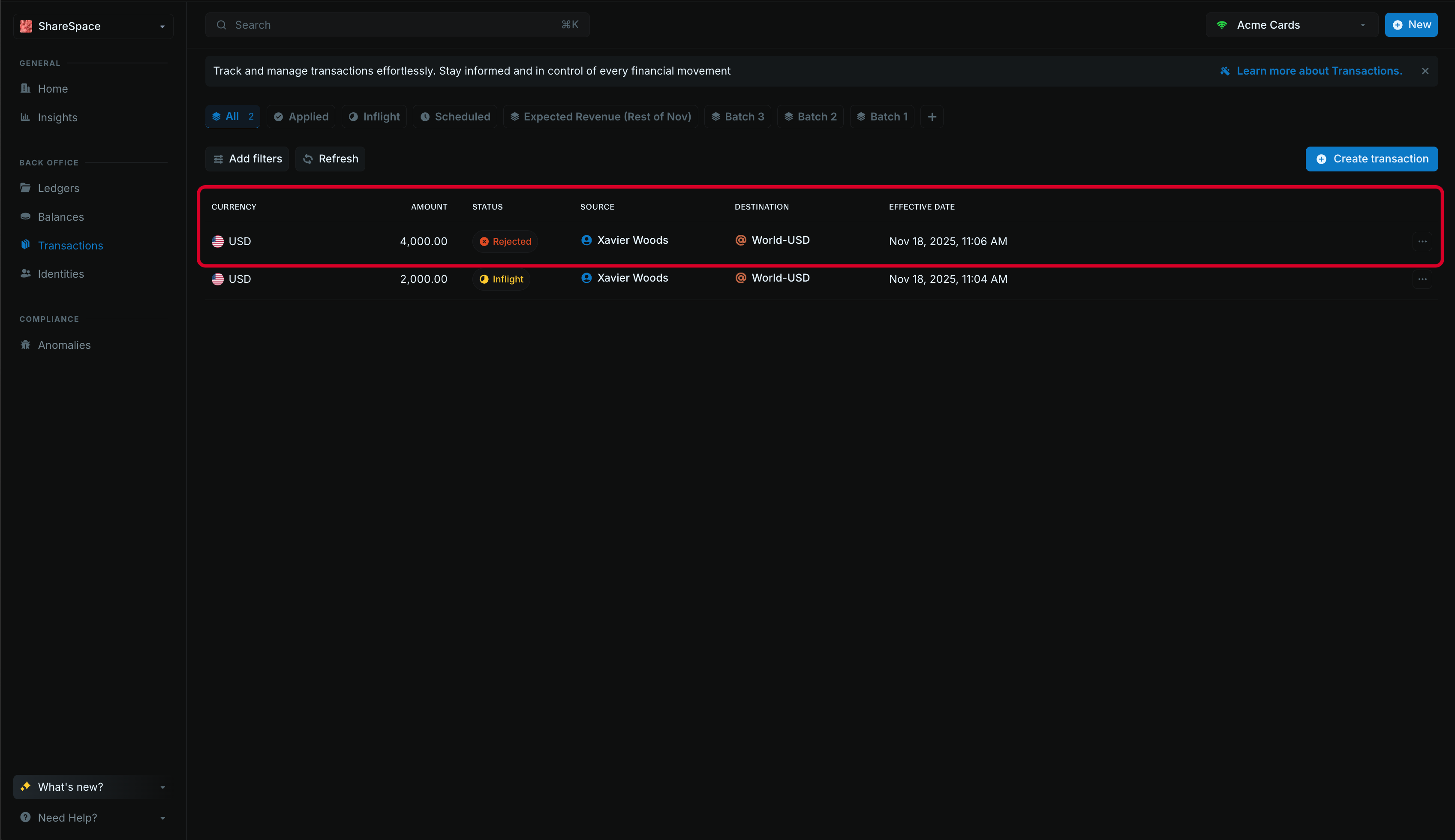
Task: Open three-dot menu for Rejected transaction
Action: (x=1422, y=241)
